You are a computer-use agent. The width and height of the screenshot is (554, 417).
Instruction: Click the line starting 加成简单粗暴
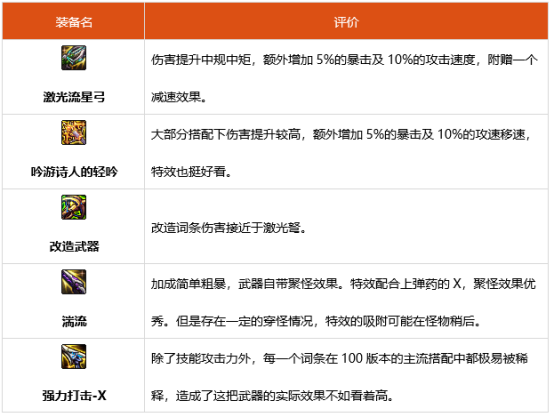click(x=343, y=284)
